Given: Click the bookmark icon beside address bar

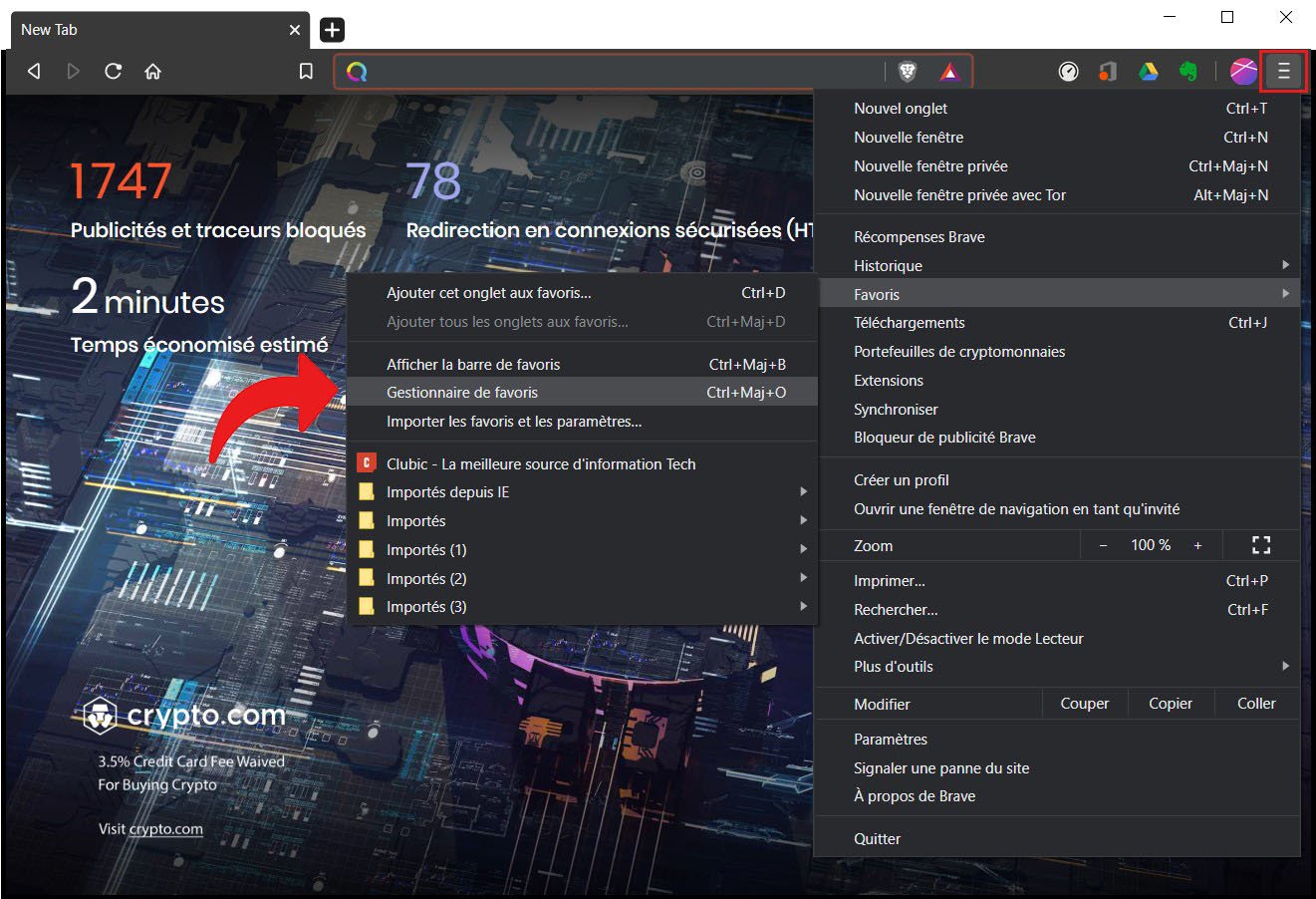Looking at the screenshot, I should pos(306,71).
